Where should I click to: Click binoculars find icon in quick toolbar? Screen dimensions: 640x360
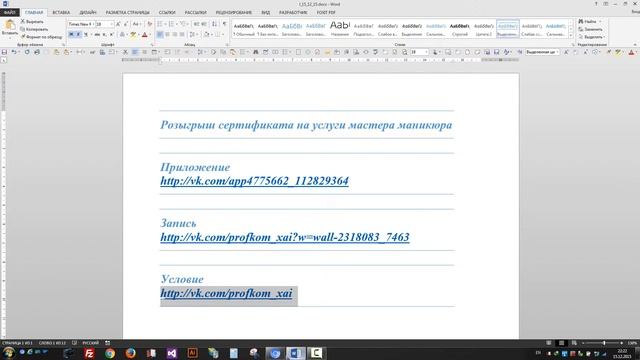(x=256, y=52)
